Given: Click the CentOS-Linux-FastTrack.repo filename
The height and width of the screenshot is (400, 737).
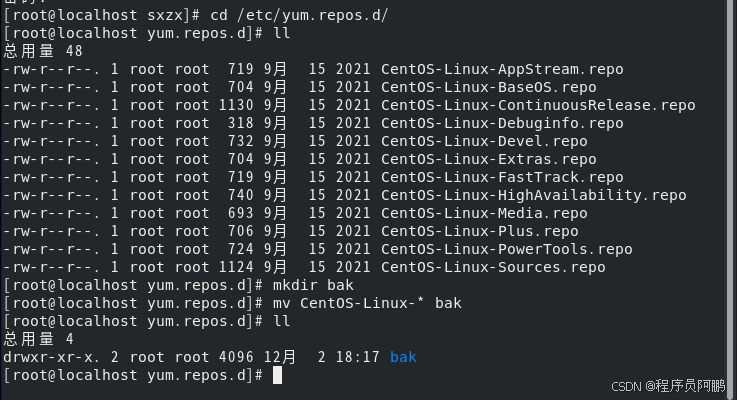Looking at the screenshot, I should tap(502, 177).
